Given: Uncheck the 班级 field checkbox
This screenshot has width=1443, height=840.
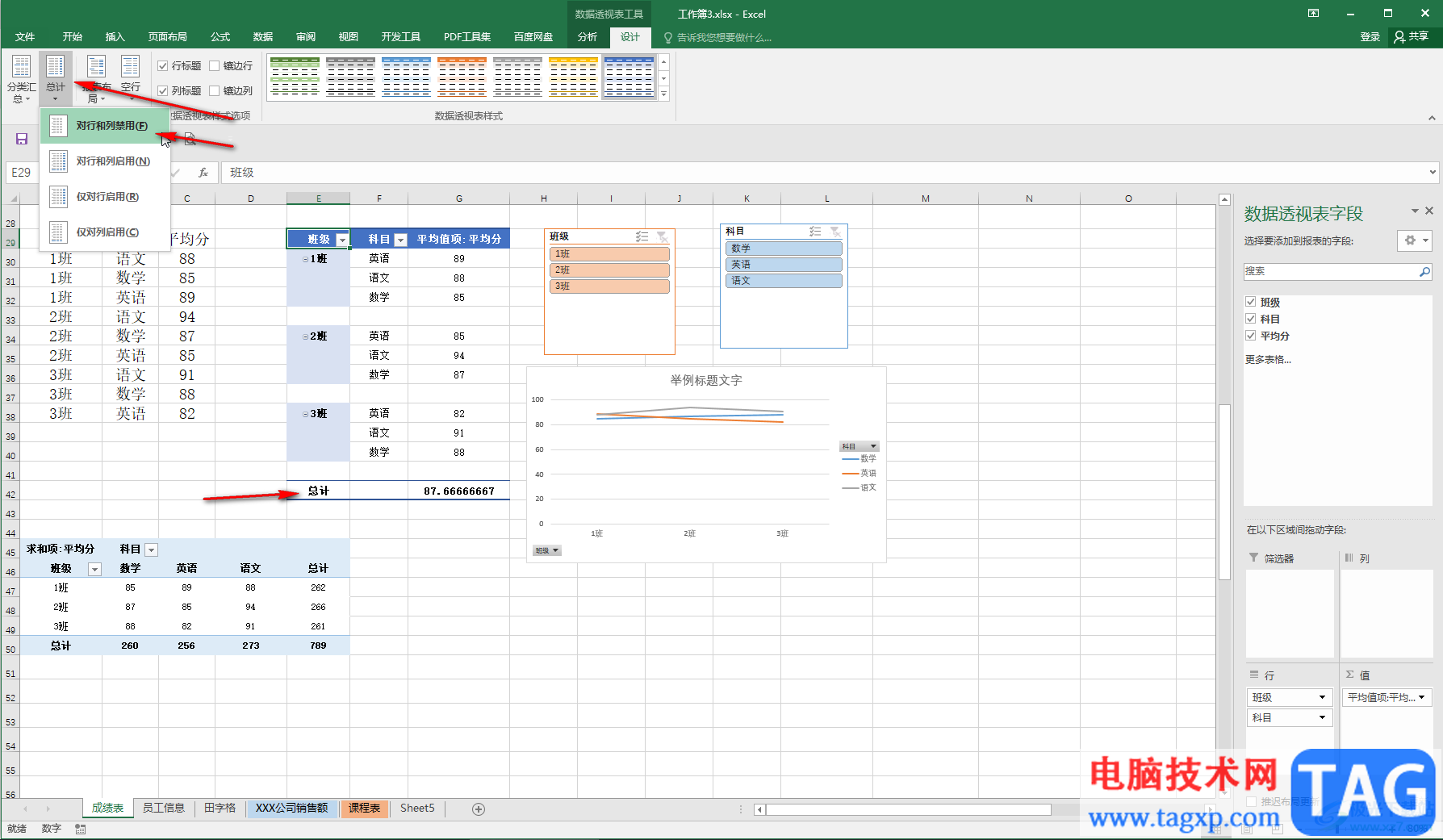Looking at the screenshot, I should coord(1251,302).
